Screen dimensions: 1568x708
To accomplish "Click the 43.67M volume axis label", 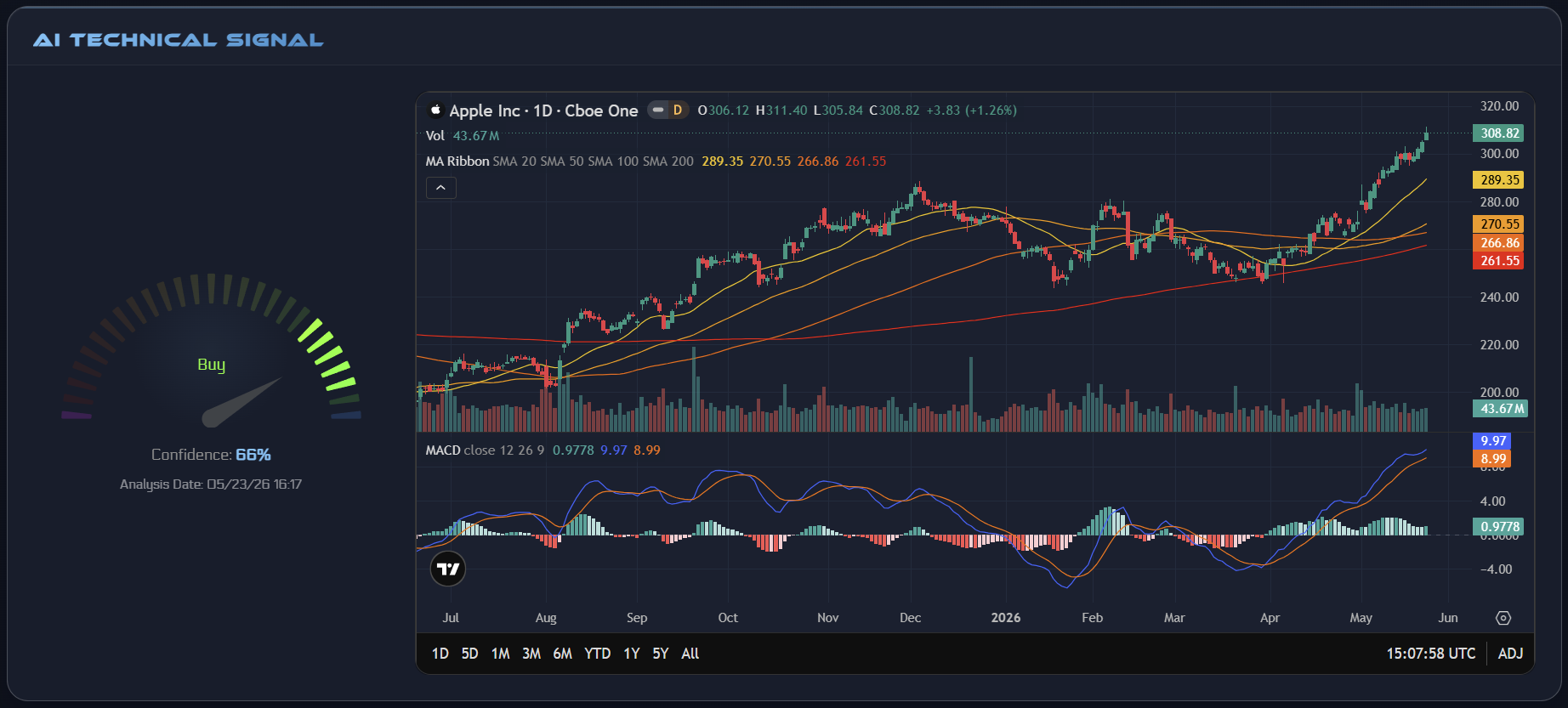I will pyautogui.click(x=1500, y=409).
